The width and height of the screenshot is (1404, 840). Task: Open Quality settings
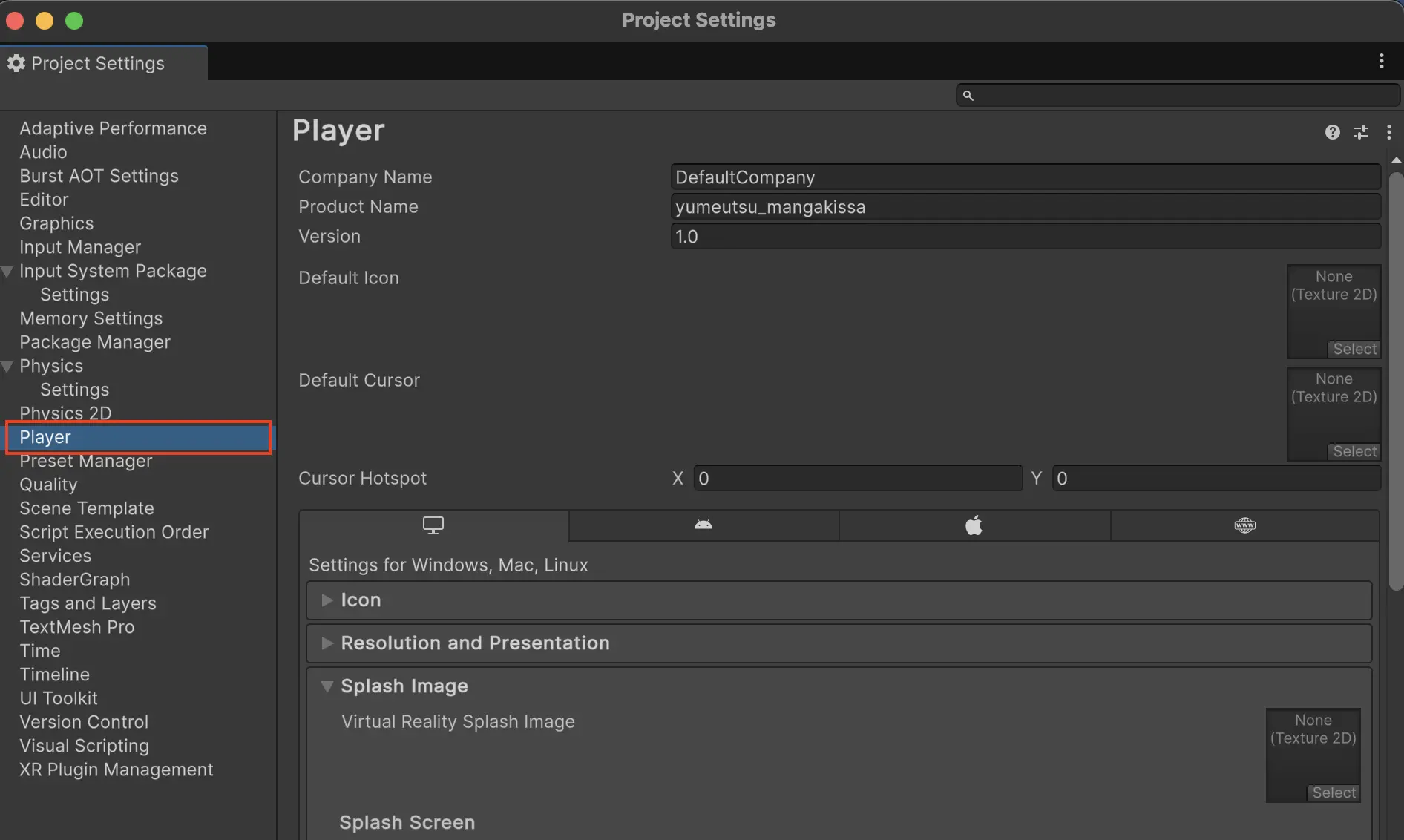pos(48,485)
